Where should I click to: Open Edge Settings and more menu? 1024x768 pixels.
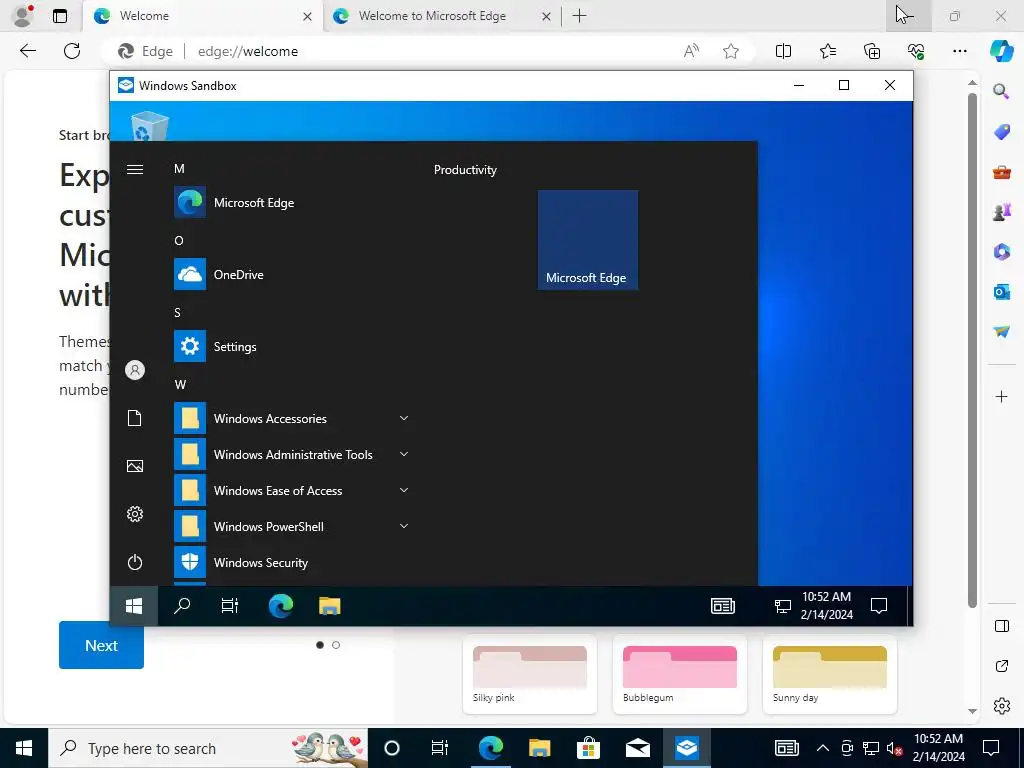pos(959,51)
